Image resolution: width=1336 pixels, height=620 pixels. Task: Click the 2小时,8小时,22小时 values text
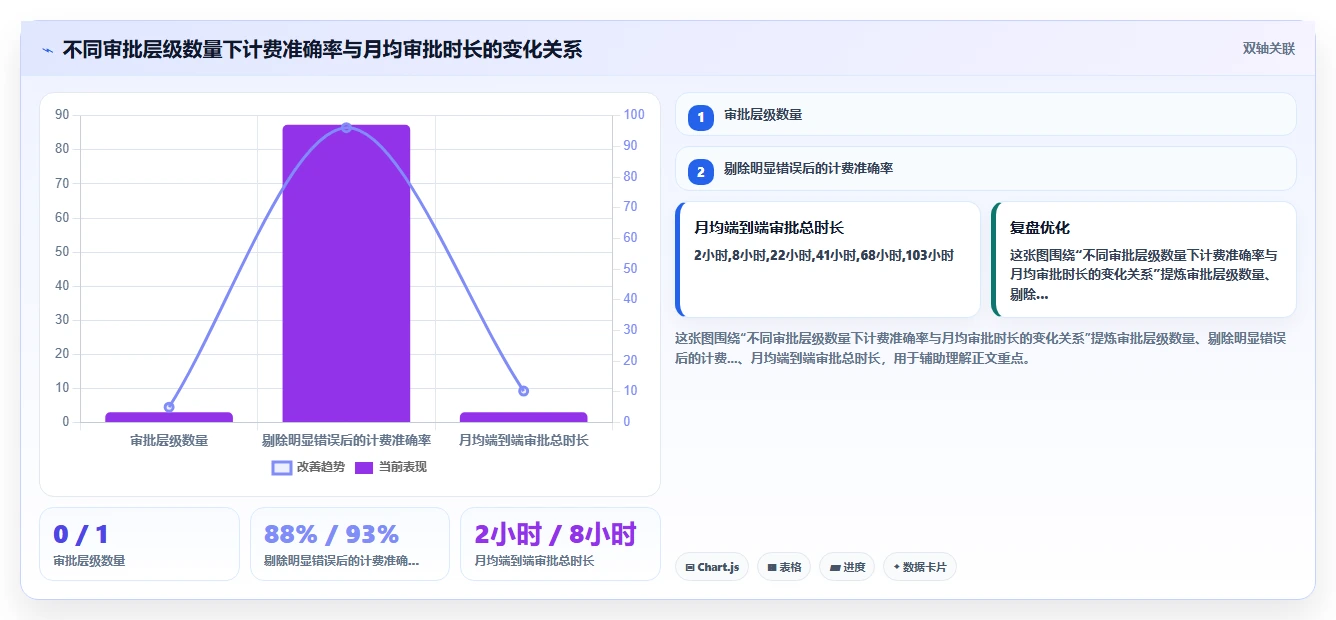(824, 255)
